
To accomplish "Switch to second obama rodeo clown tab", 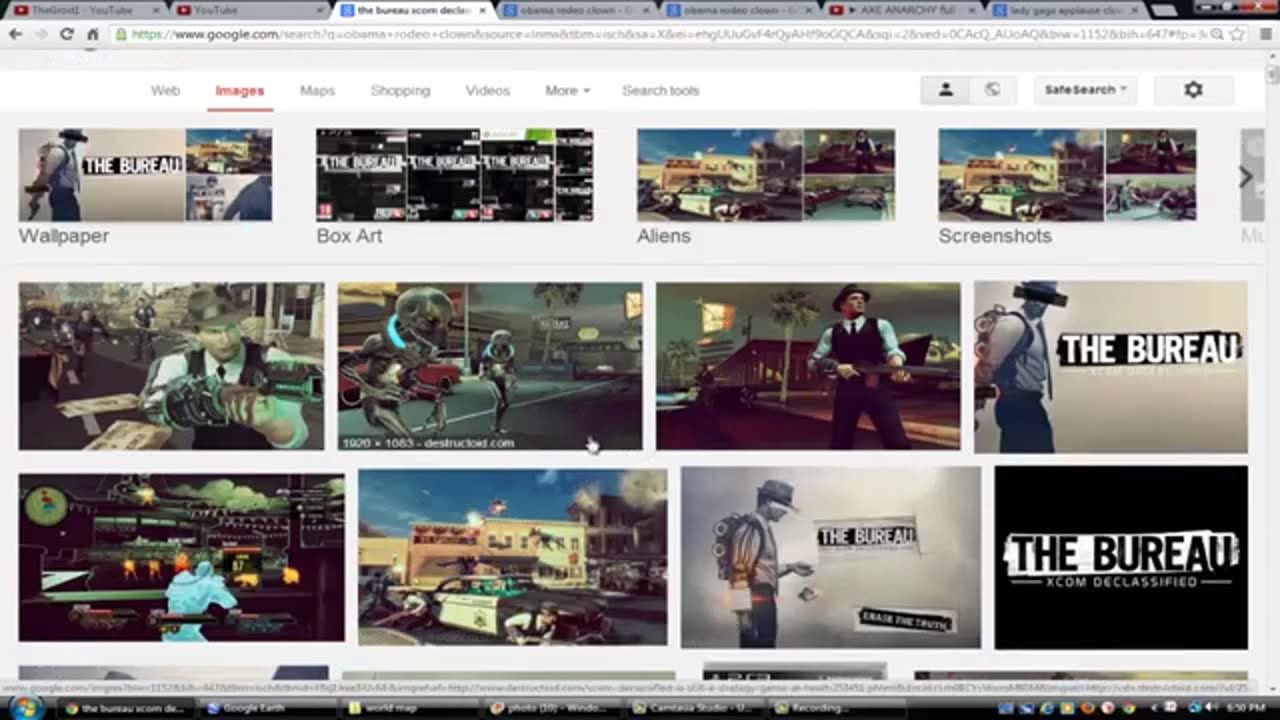I will click(x=737, y=10).
